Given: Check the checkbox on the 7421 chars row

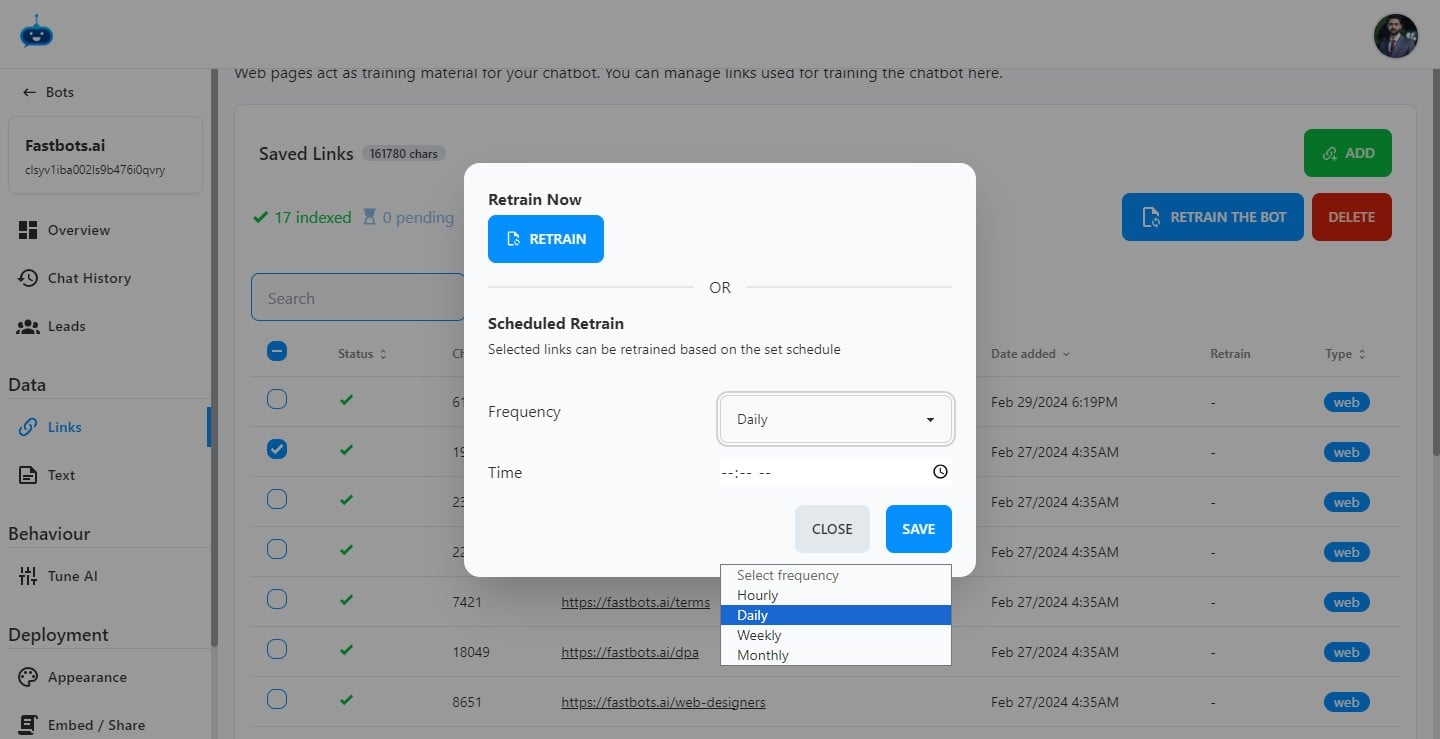Looking at the screenshot, I should tap(276, 599).
